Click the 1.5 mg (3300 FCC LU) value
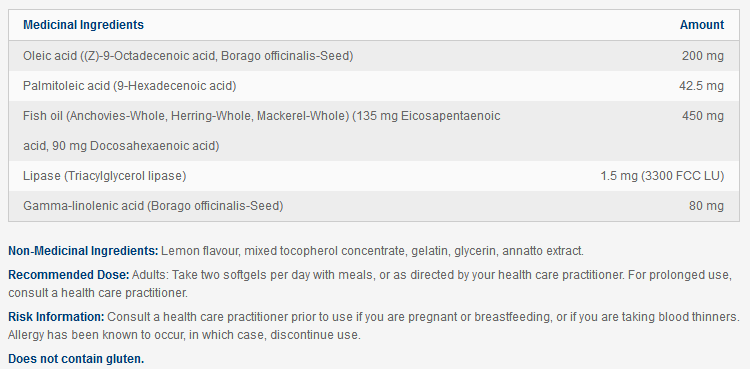The width and height of the screenshot is (750, 369). click(662, 176)
